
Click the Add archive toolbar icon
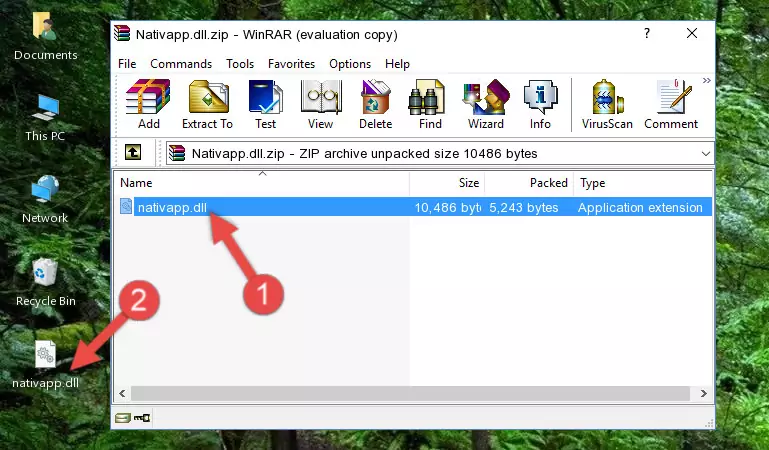[x=148, y=104]
